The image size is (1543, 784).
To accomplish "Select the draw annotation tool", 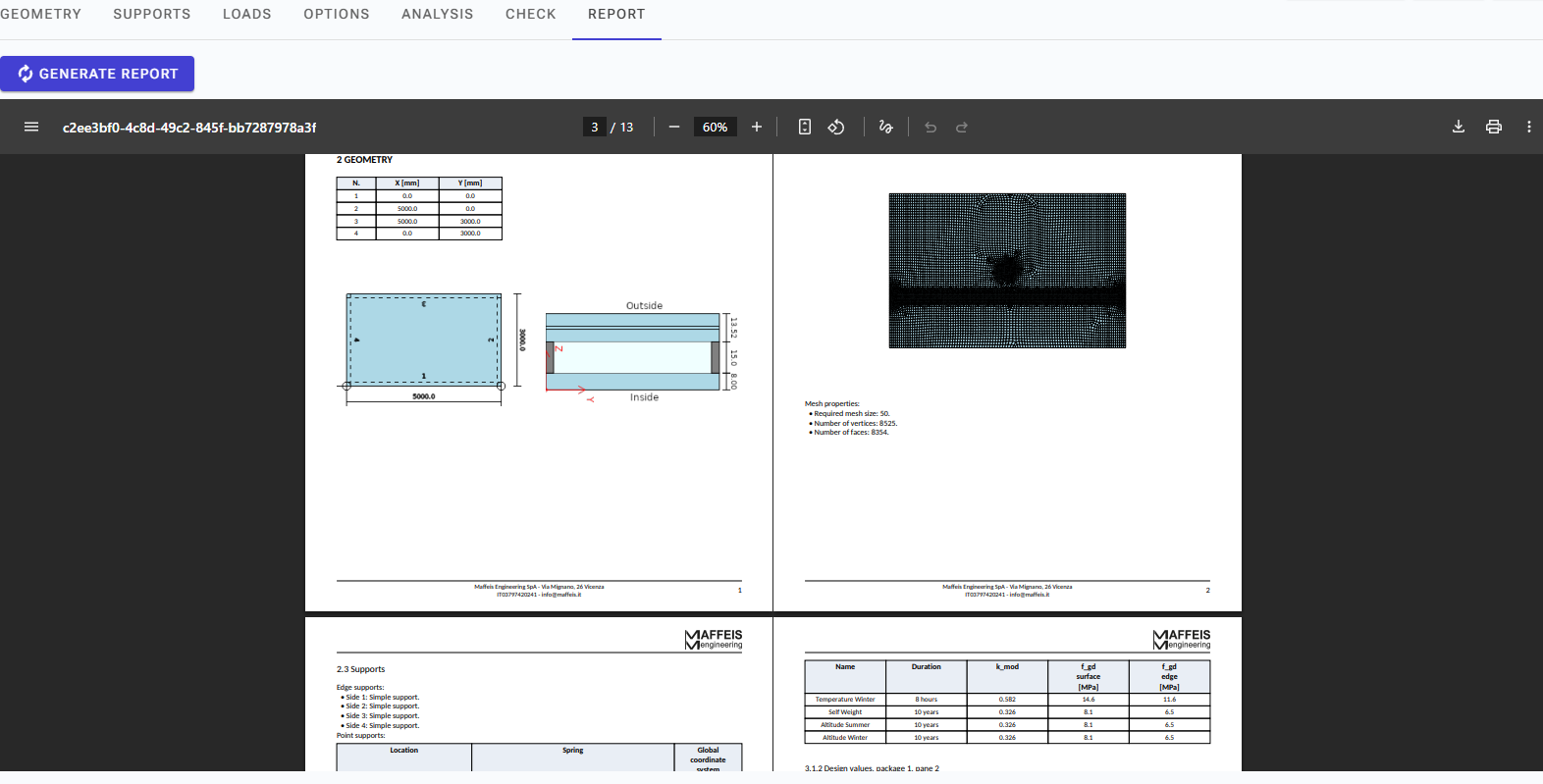I will click(x=885, y=127).
